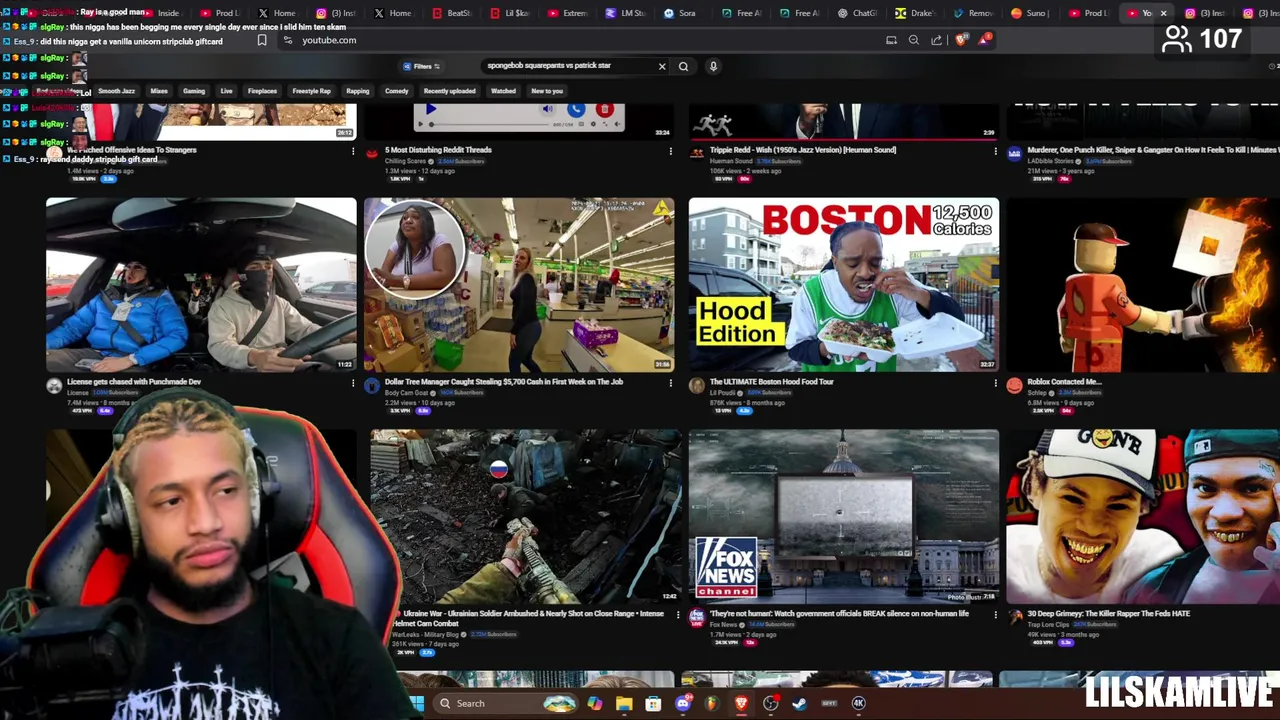Open Fox News channel avatar
Image resolution: width=1280 pixels, height=720 pixels.
pos(696,616)
